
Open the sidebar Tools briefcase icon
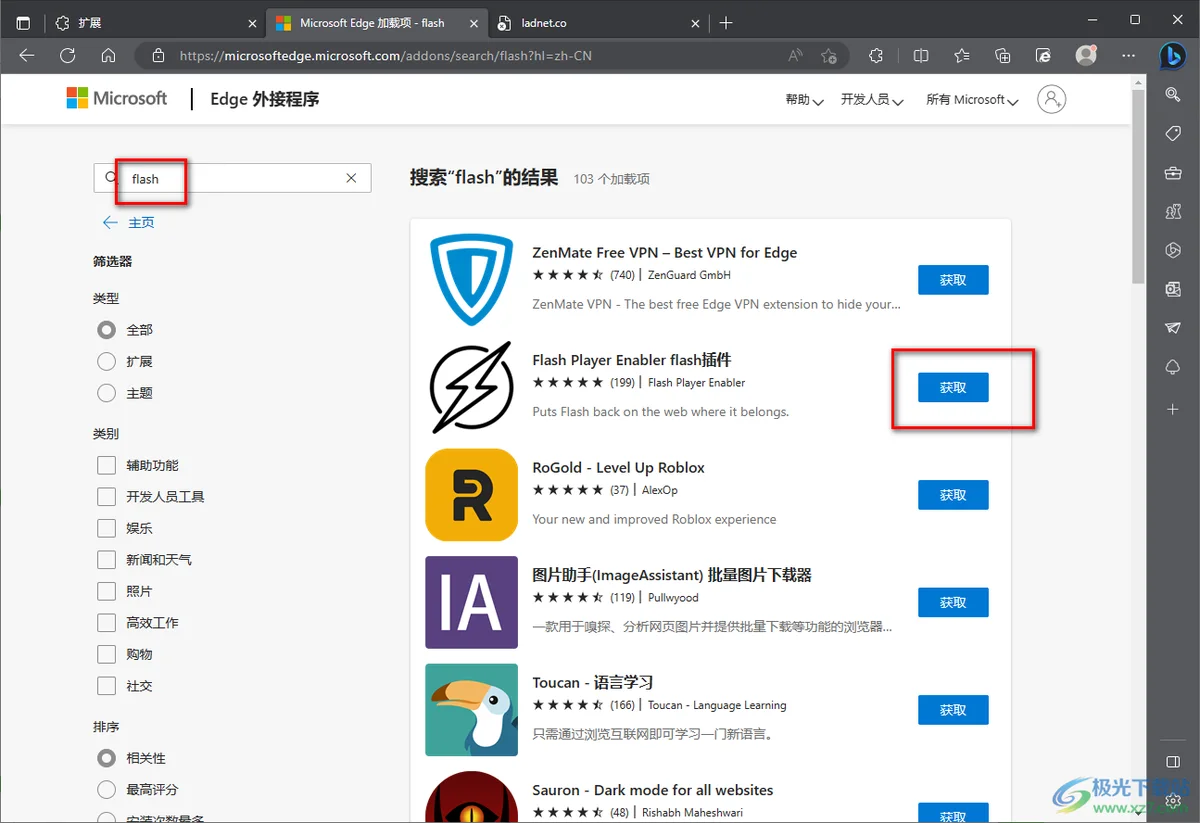tap(1173, 173)
